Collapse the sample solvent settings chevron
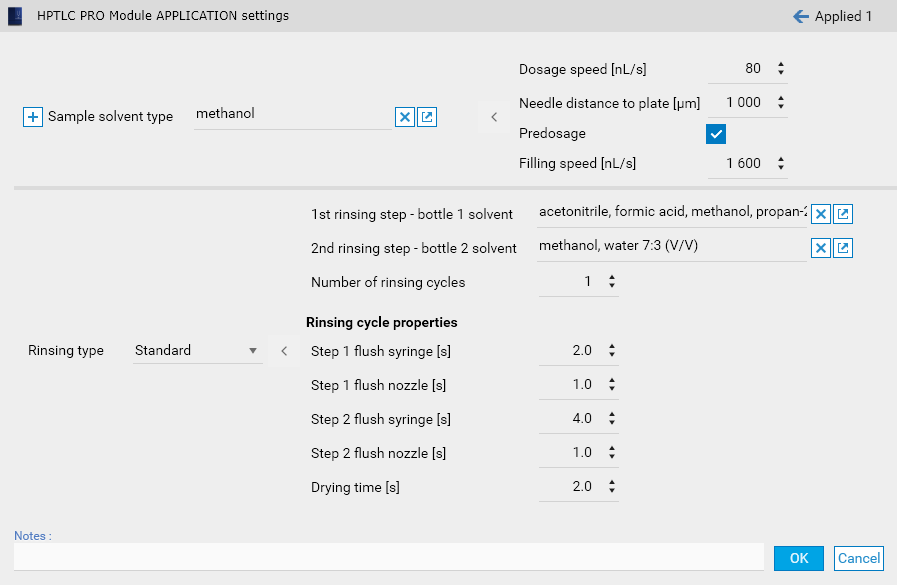 tap(493, 117)
